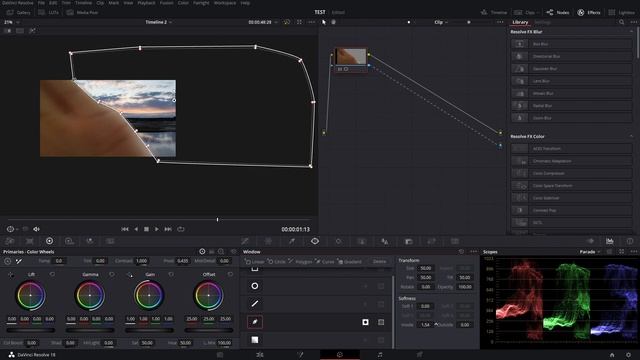640x360 pixels.
Task: Toggle the auto balance icon in Color Wheels
Action: coord(8,261)
